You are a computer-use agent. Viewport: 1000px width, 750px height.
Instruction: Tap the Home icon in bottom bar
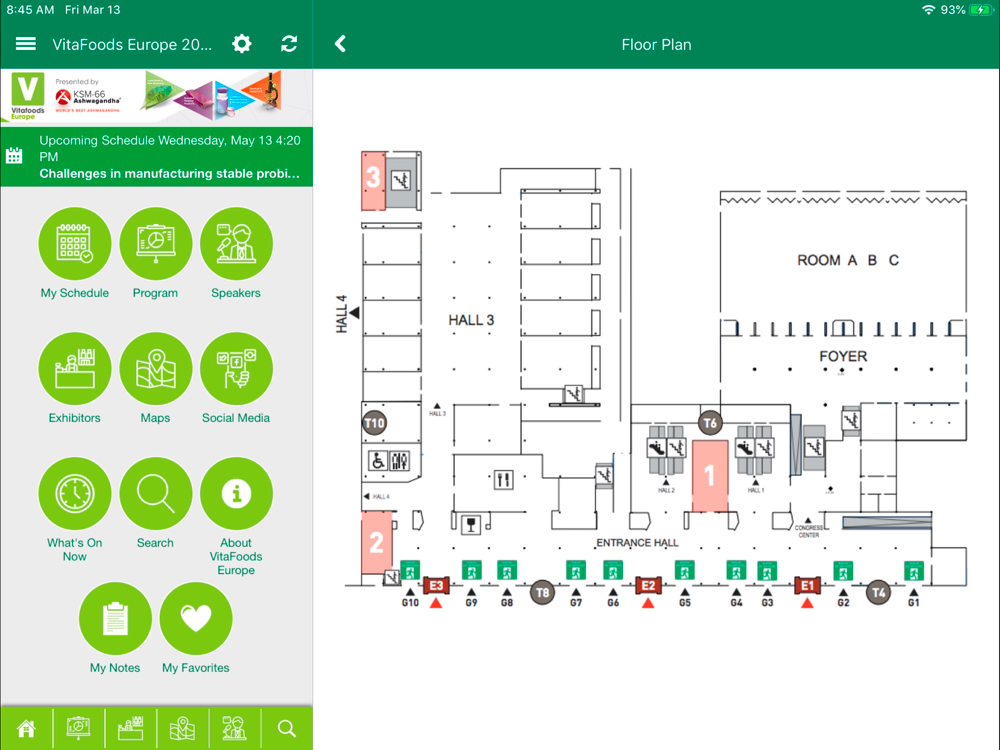click(26, 728)
